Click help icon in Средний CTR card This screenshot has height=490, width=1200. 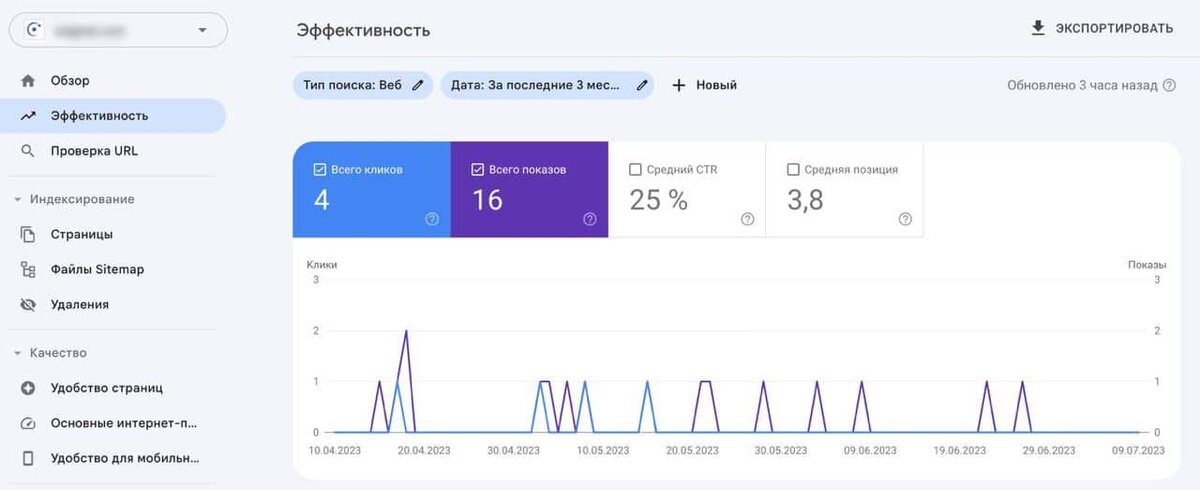pos(747,219)
